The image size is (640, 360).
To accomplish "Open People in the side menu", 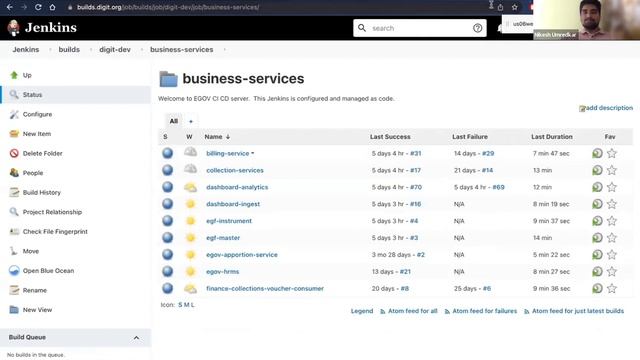I will coord(33,173).
